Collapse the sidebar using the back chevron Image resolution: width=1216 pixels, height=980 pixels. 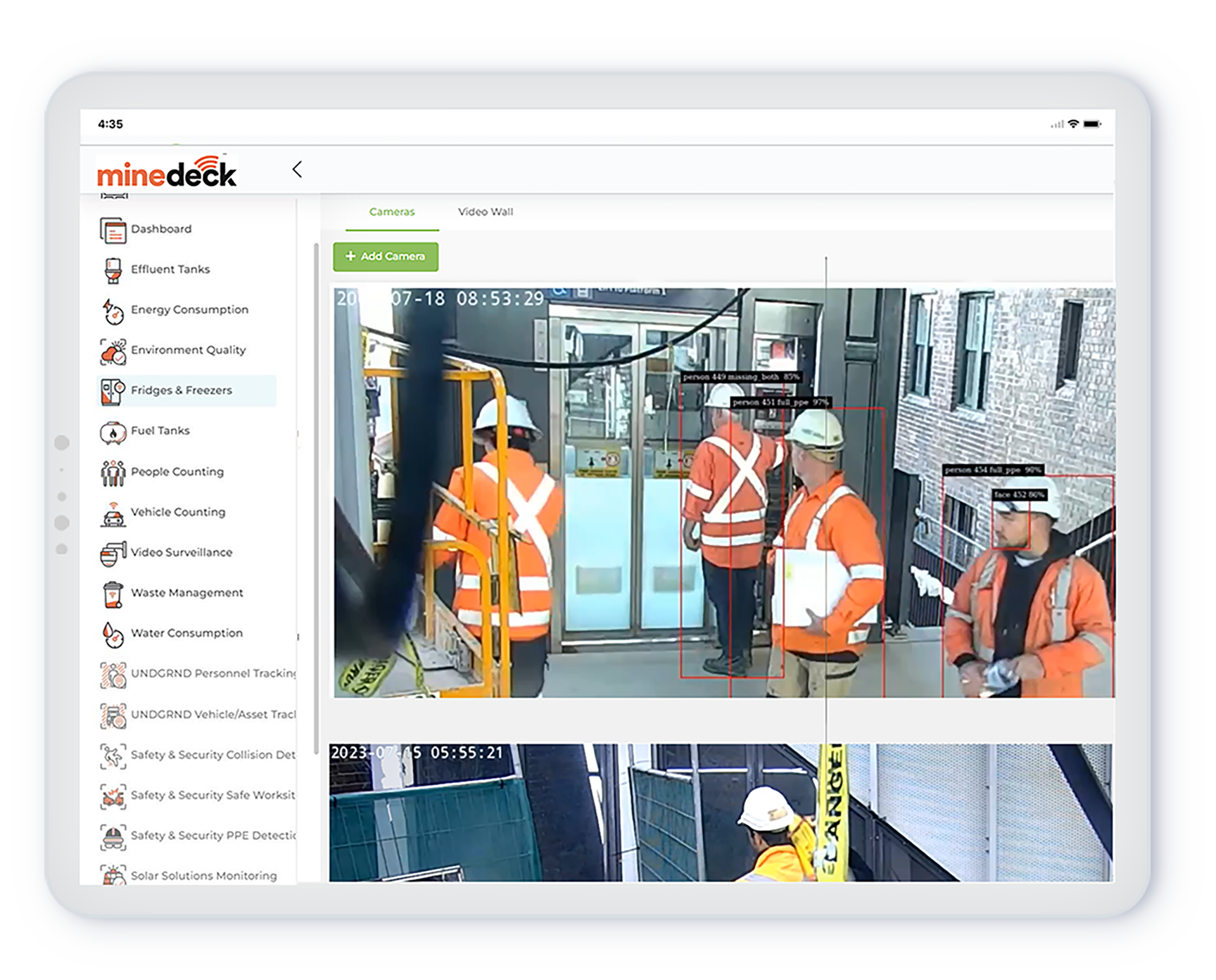pos(298,170)
